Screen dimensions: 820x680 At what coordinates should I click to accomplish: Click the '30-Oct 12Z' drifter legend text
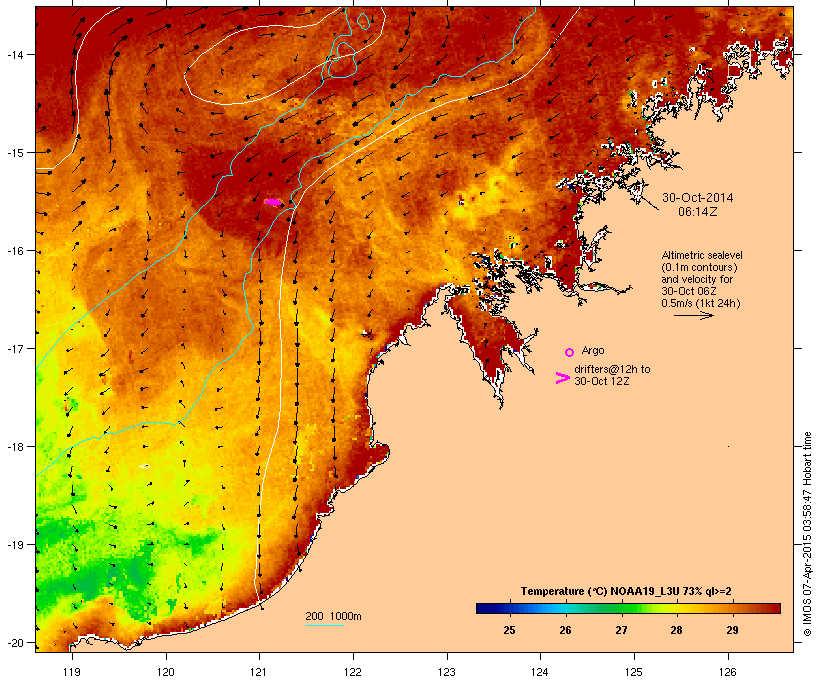click(x=601, y=381)
